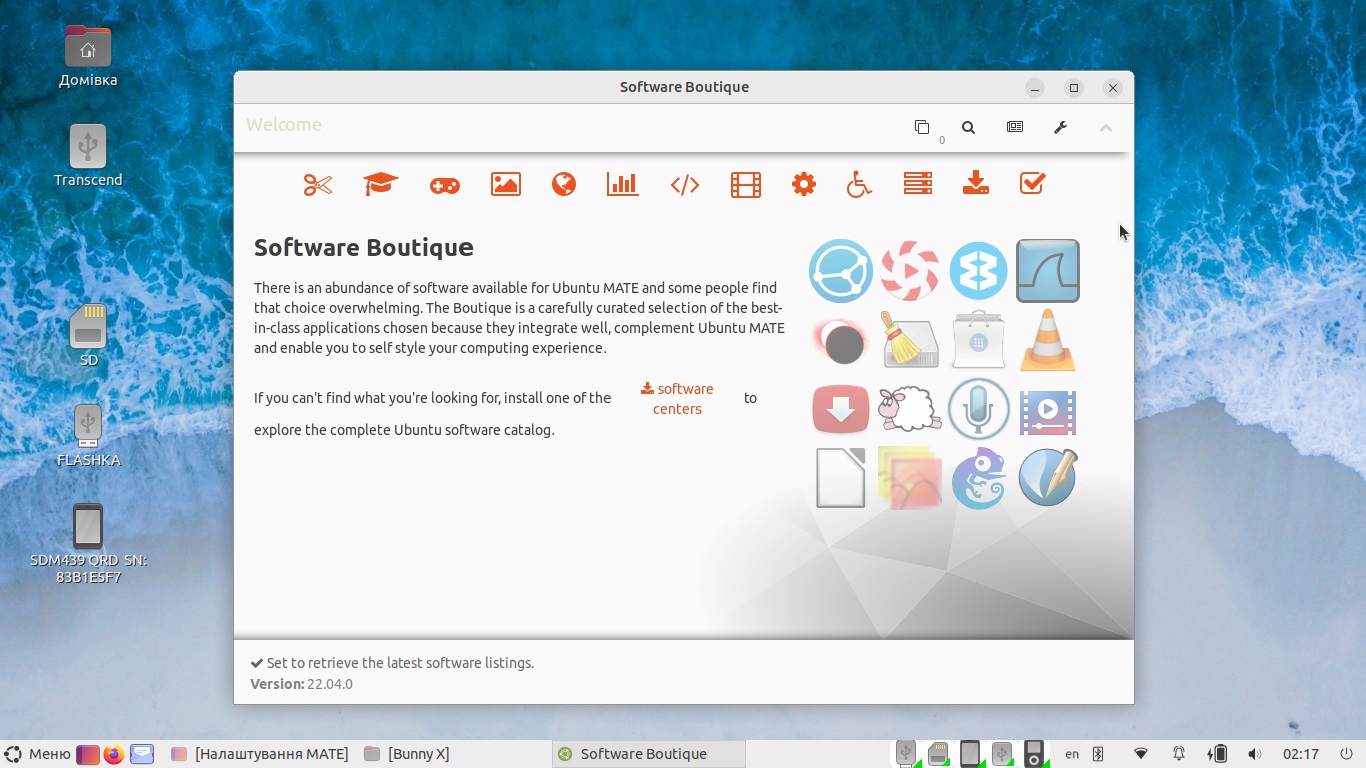Click the 02:17 clock
The image size is (1366, 768).
[1301, 754]
